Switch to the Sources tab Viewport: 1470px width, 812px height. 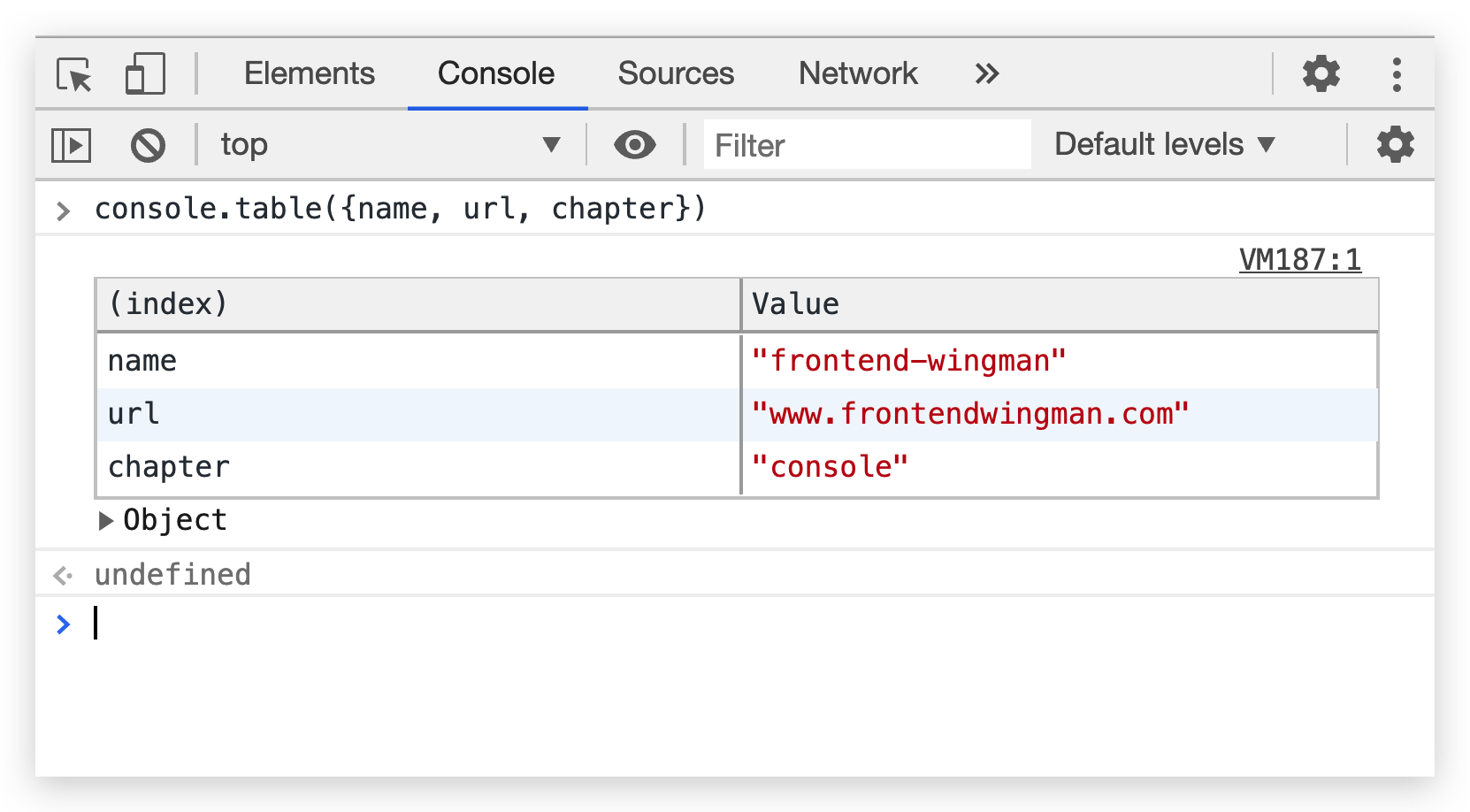pyautogui.click(x=676, y=73)
